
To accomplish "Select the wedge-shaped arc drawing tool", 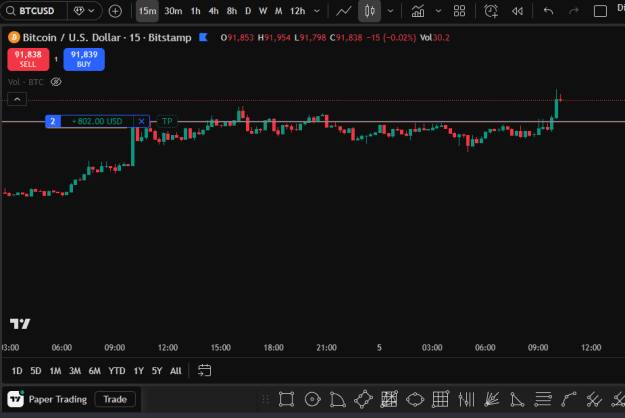I will [x=338, y=399].
